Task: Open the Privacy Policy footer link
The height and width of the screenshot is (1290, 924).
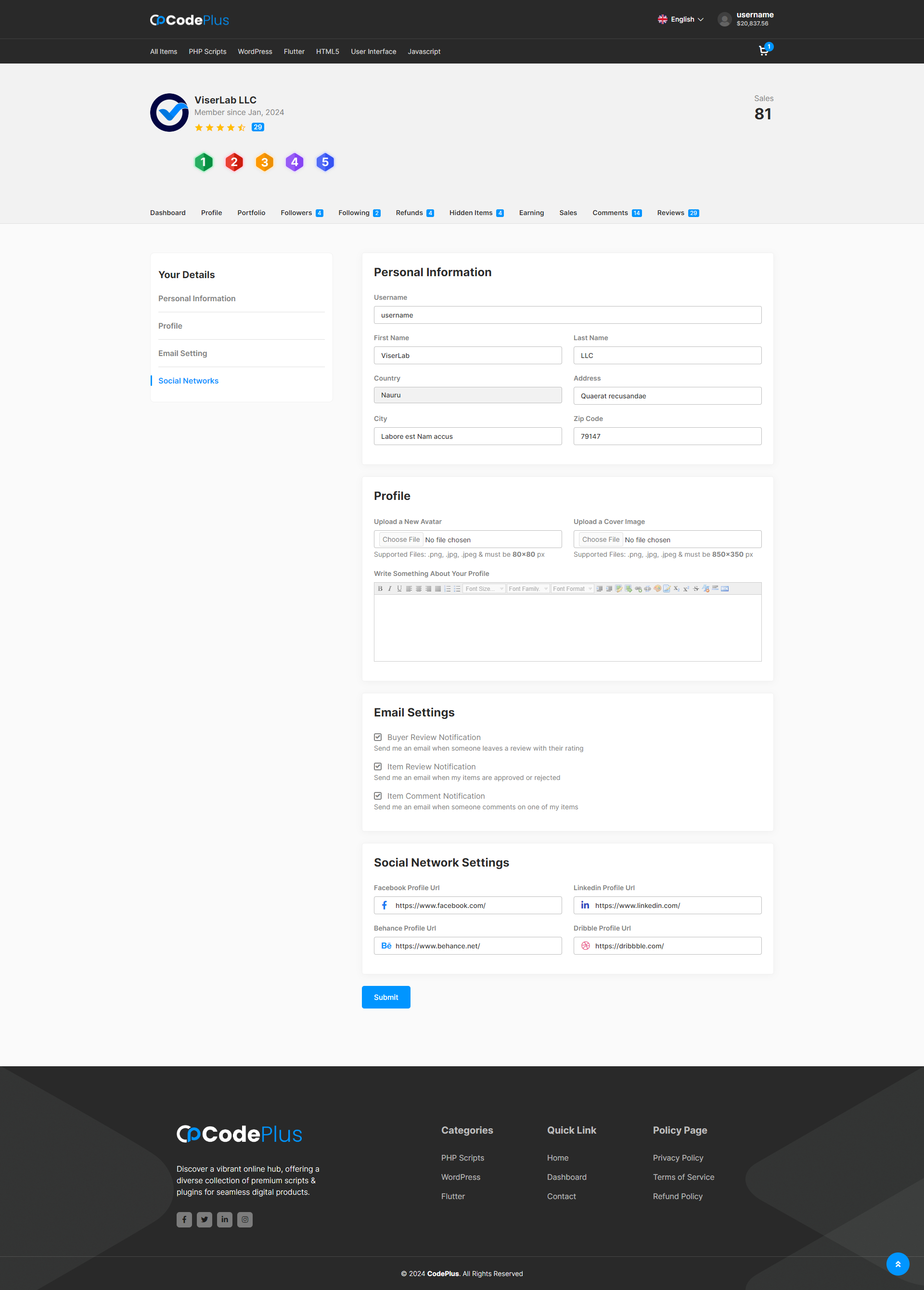Action: pos(678,1158)
